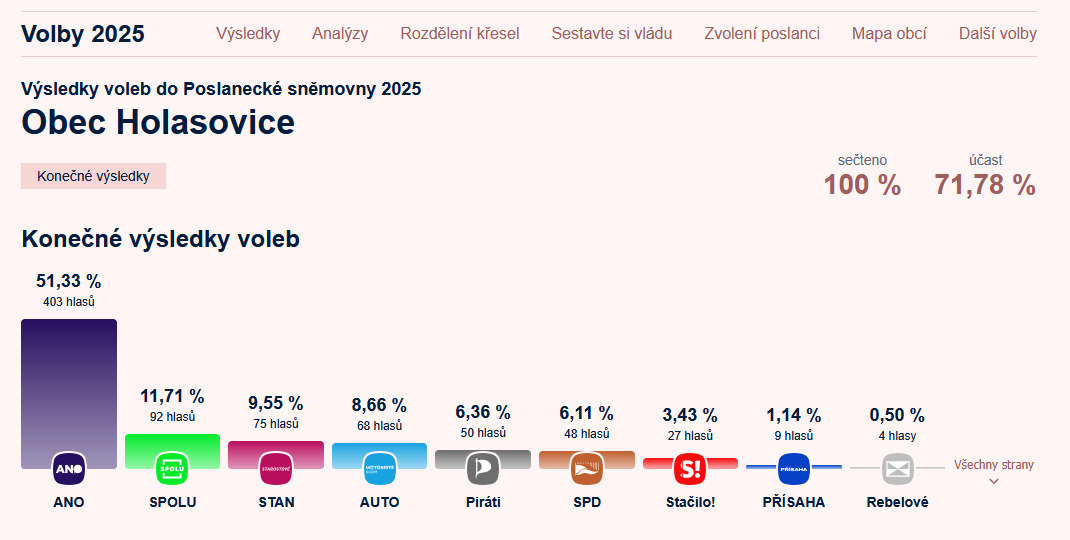1070x540 pixels.
Task: Open the Výsledky menu item
Action: coord(248,33)
